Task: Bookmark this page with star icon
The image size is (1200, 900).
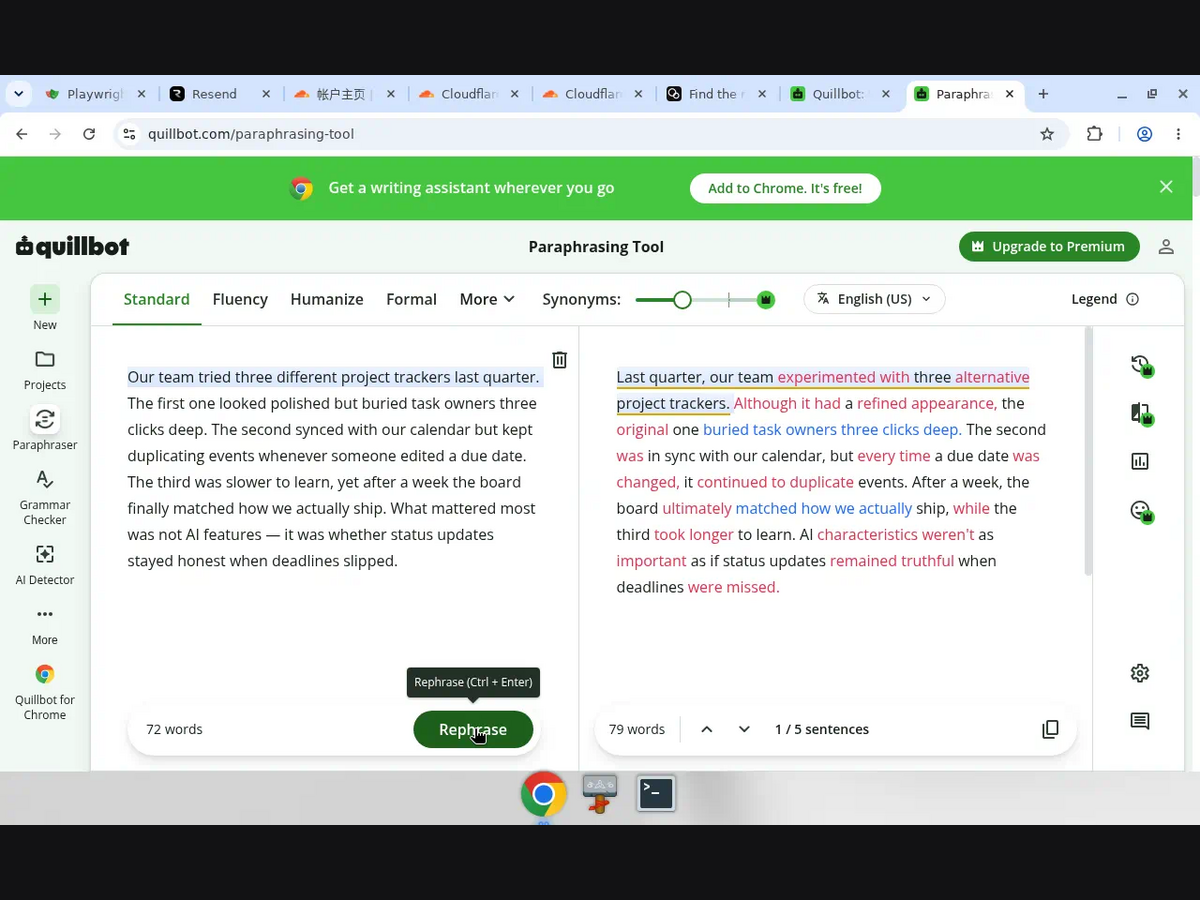Action: 1047,134
